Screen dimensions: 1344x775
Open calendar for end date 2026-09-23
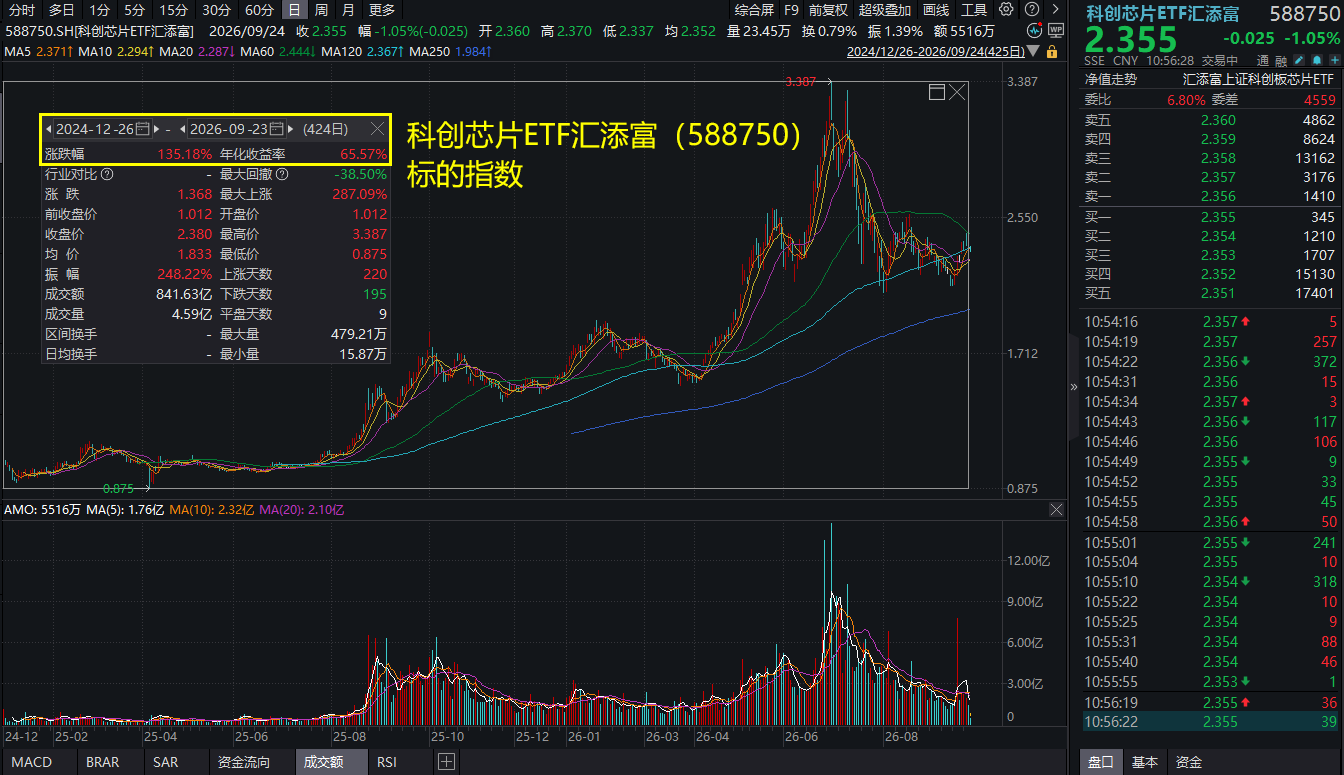(x=276, y=129)
